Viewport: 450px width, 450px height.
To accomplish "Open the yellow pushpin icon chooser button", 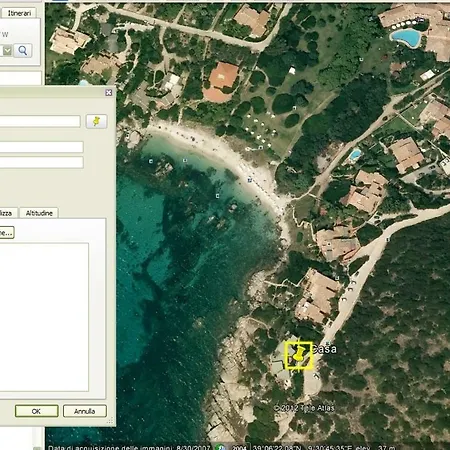I will [x=97, y=121].
